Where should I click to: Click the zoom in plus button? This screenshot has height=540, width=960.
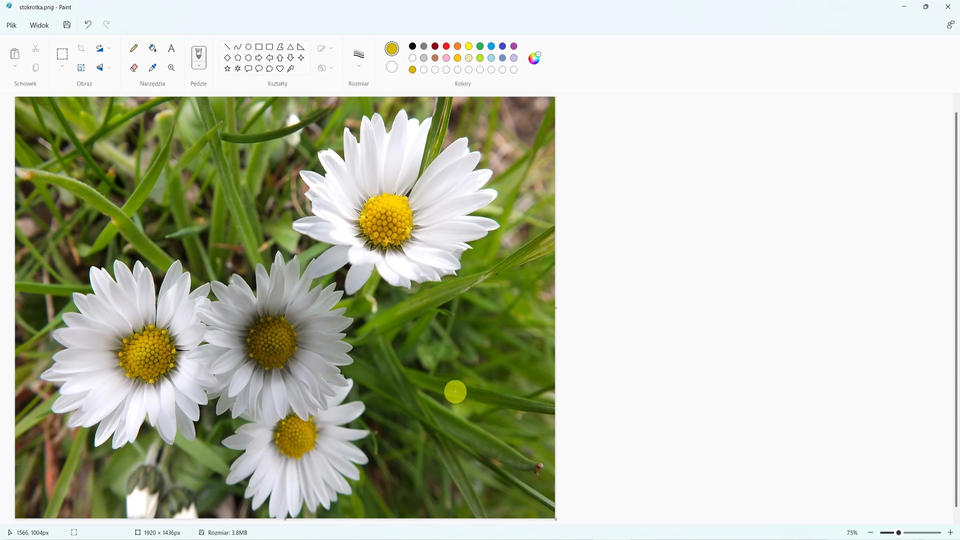click(948, 533)
